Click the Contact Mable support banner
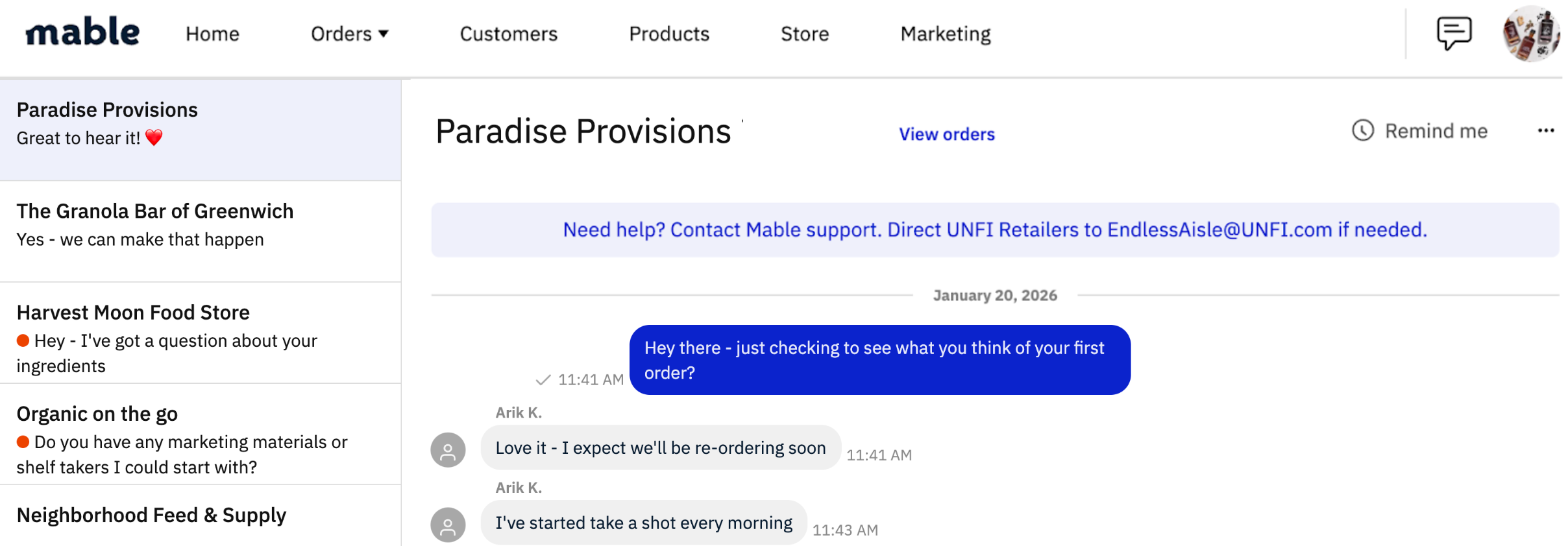This screenshot has width=1568, height=546. 995,230
